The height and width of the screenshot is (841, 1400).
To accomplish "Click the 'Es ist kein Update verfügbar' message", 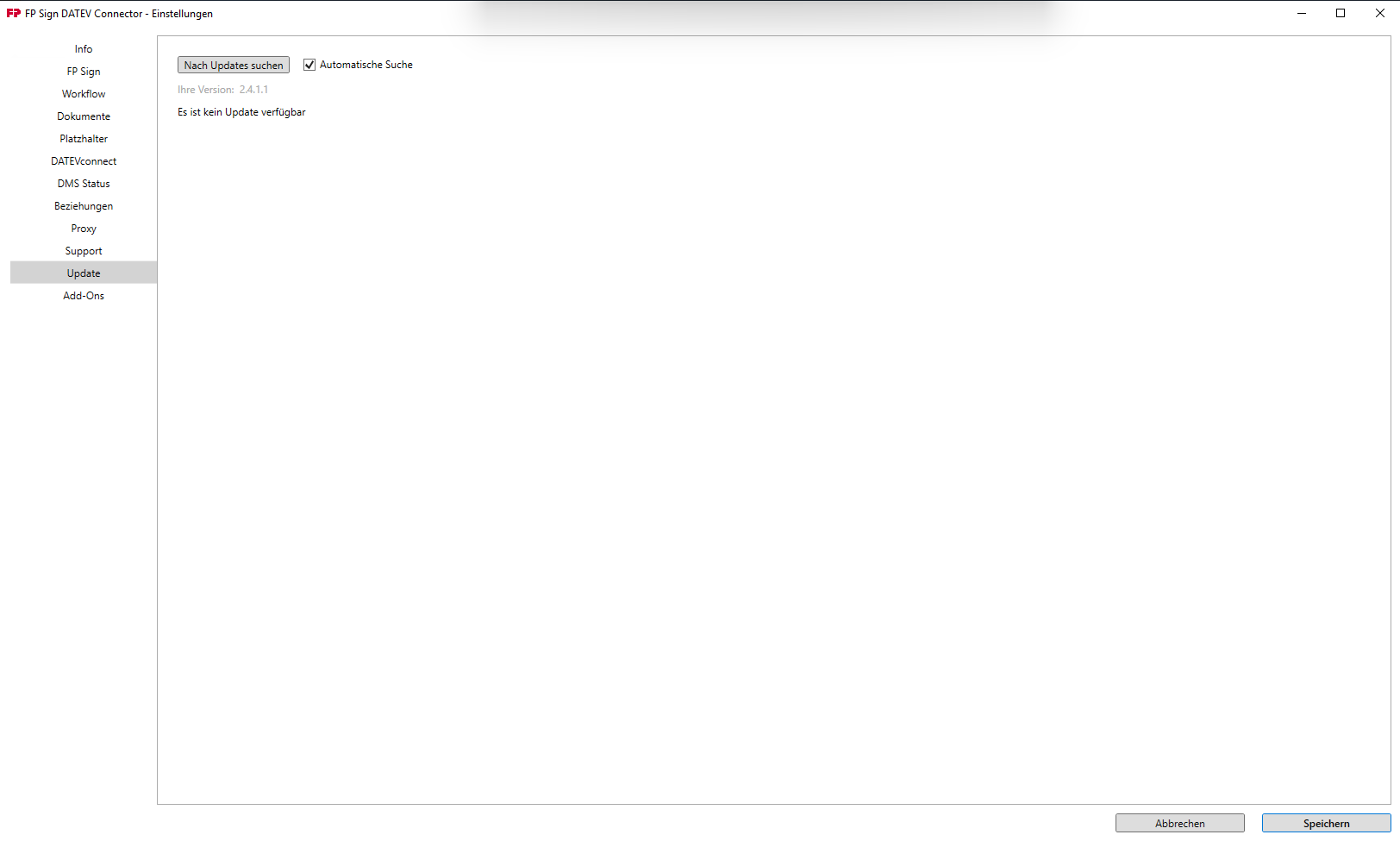I will coord(241,112).
